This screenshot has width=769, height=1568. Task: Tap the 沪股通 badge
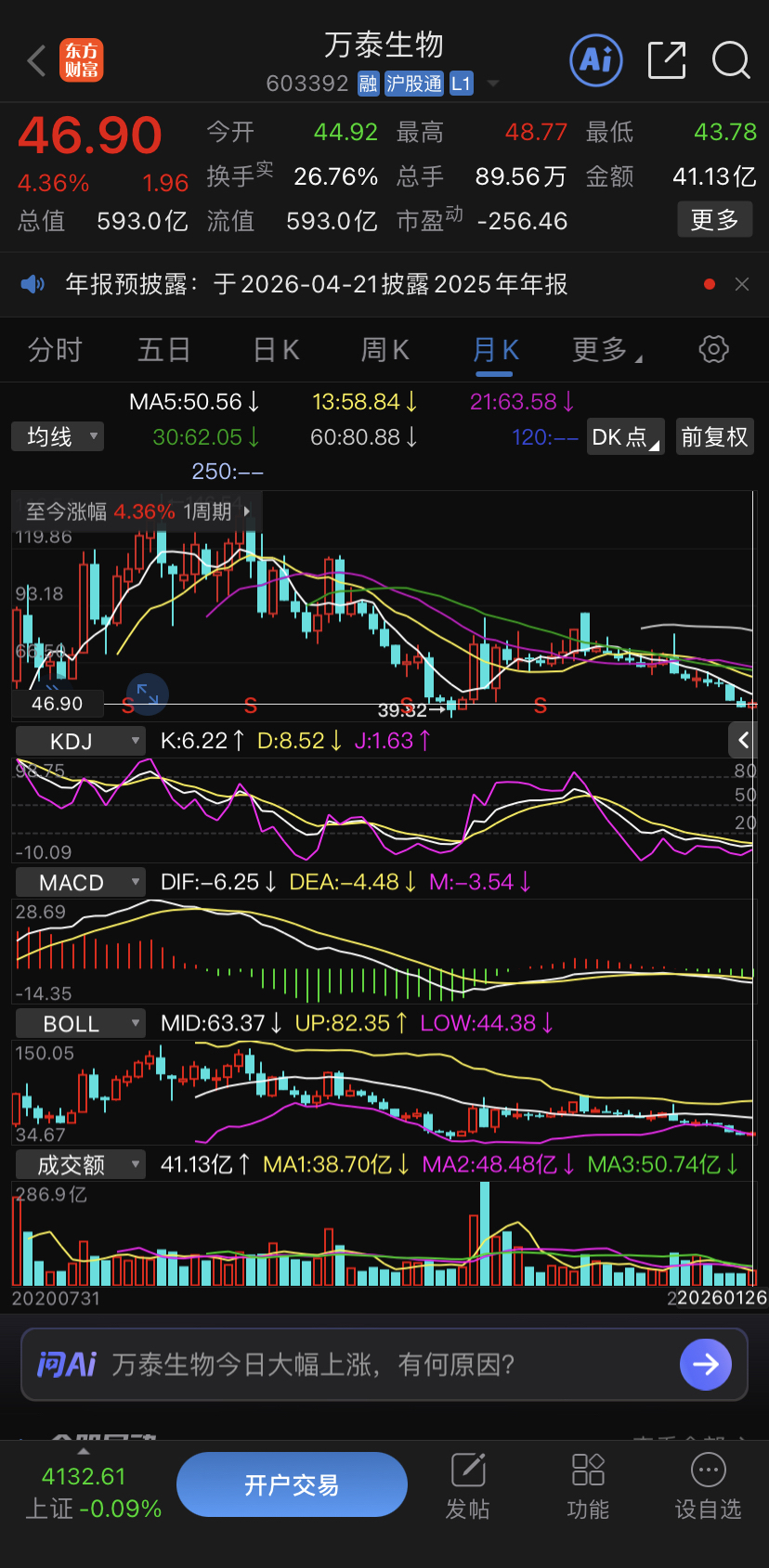(x=414, y=84)
